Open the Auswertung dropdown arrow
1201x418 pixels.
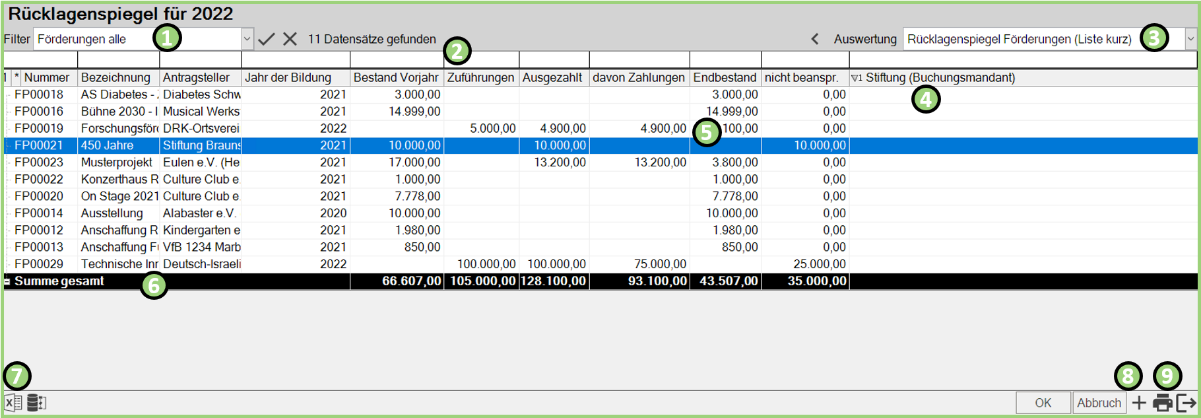click(1190, 39)
